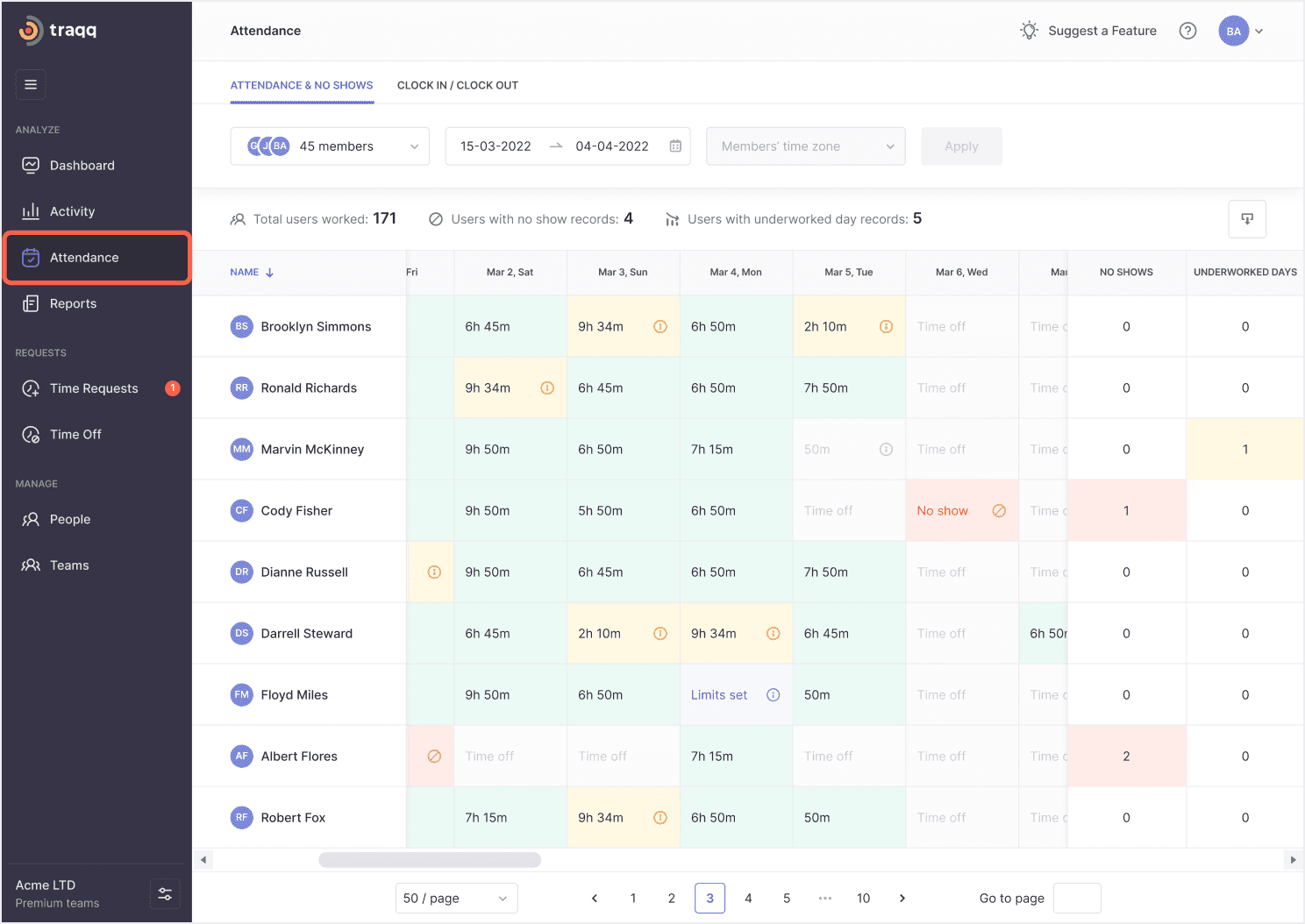This screenshot has width=1305, height=924.
Task: Go to page 1
Action: coord(633,899)
